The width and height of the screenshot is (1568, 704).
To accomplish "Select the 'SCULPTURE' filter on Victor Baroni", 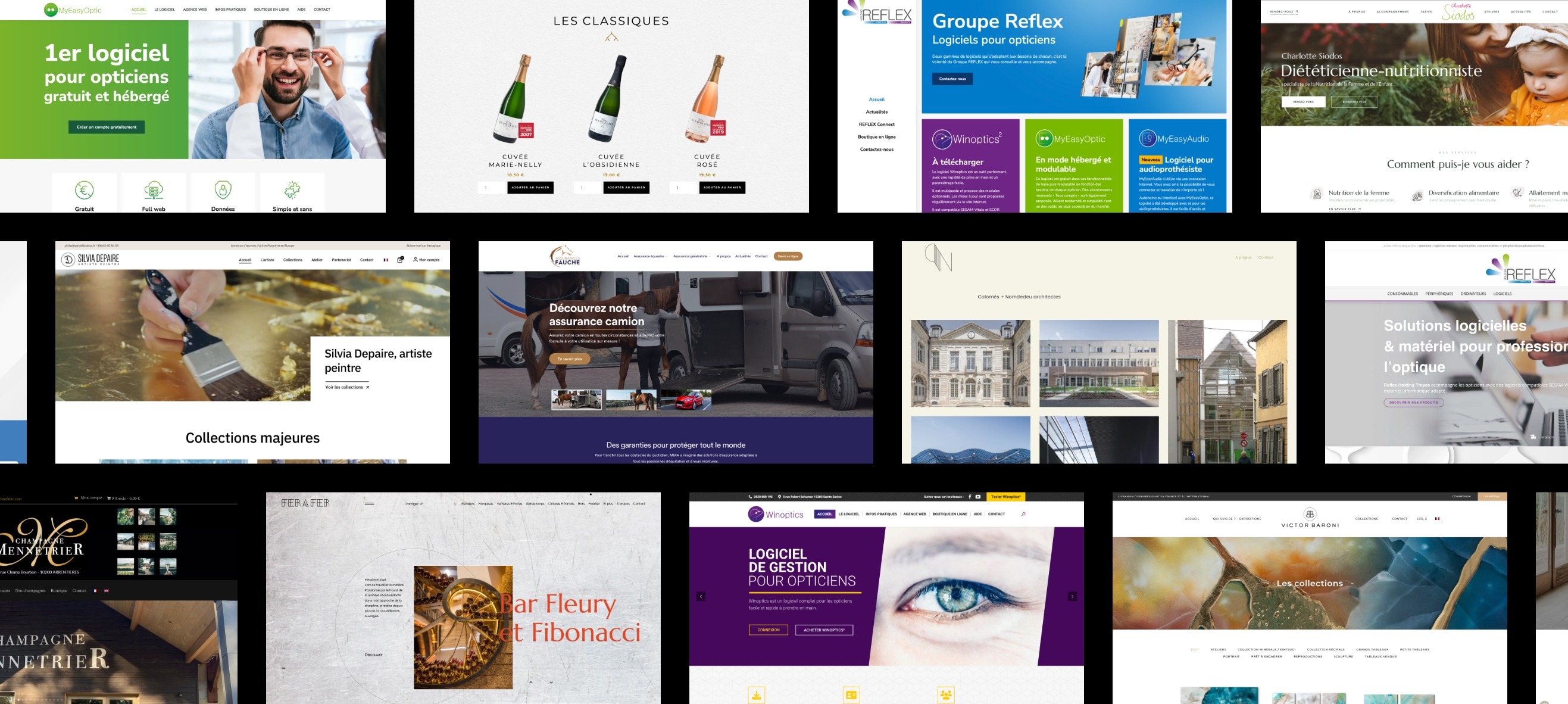I will point(1344,656).
